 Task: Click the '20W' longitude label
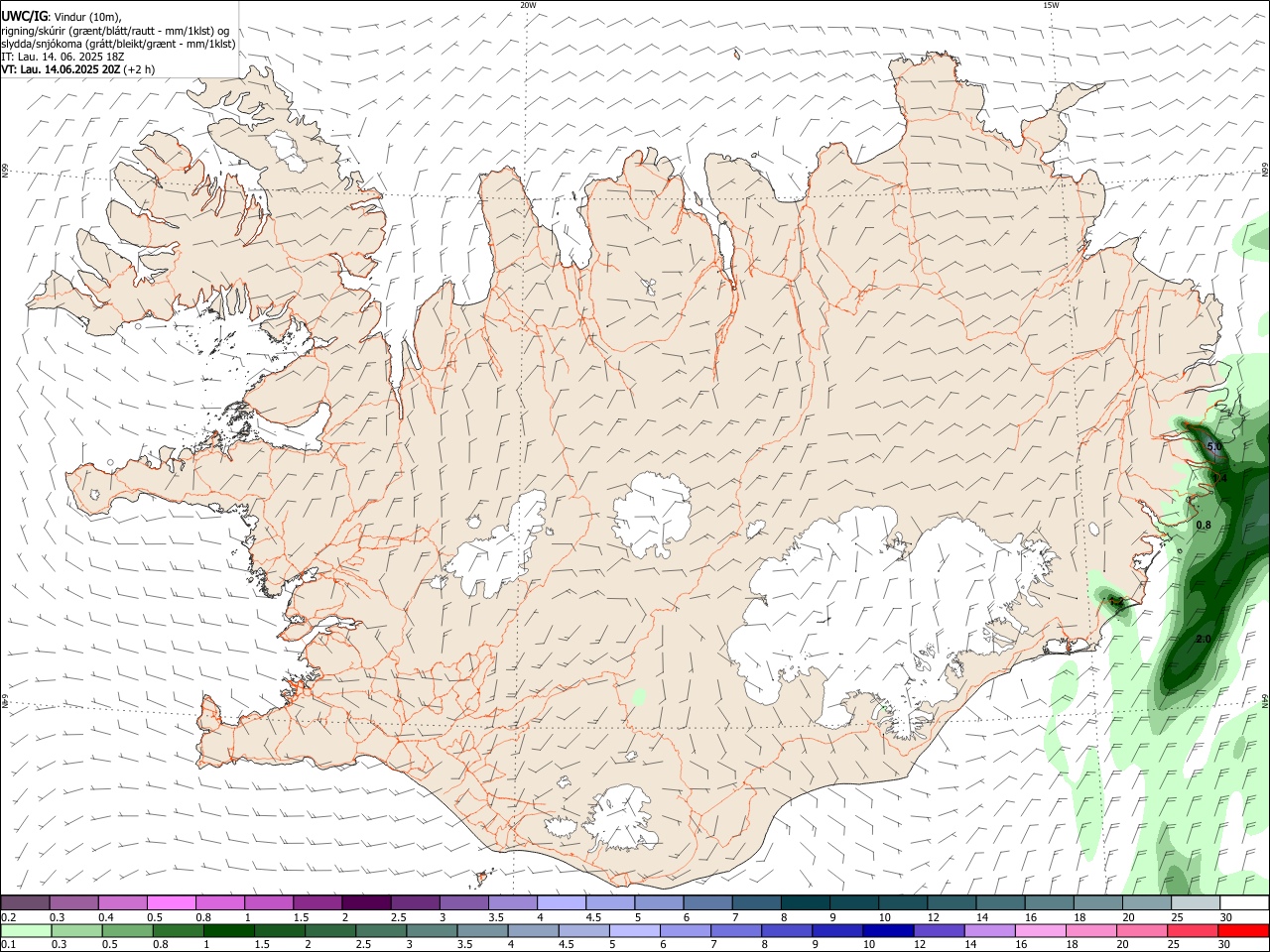528,5
